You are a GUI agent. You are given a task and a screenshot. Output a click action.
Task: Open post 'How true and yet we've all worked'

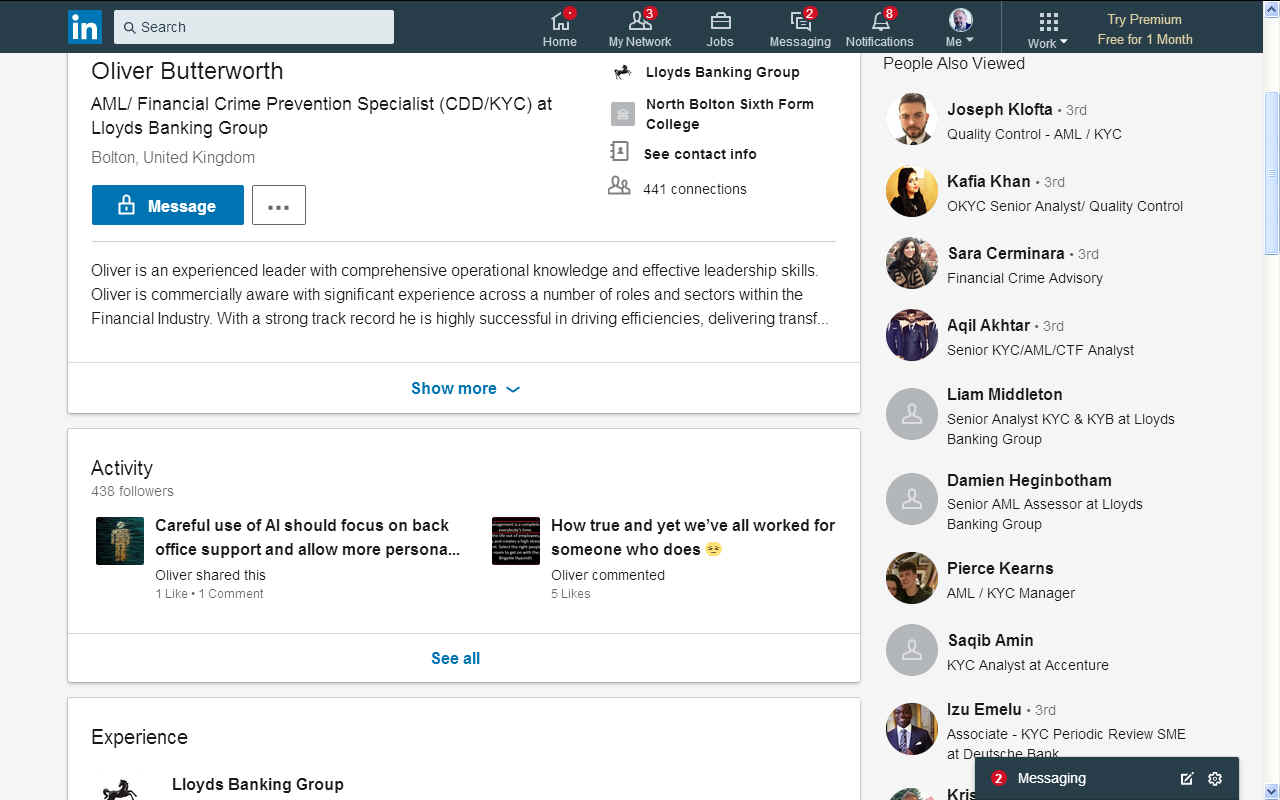click(x=693, y=537)
